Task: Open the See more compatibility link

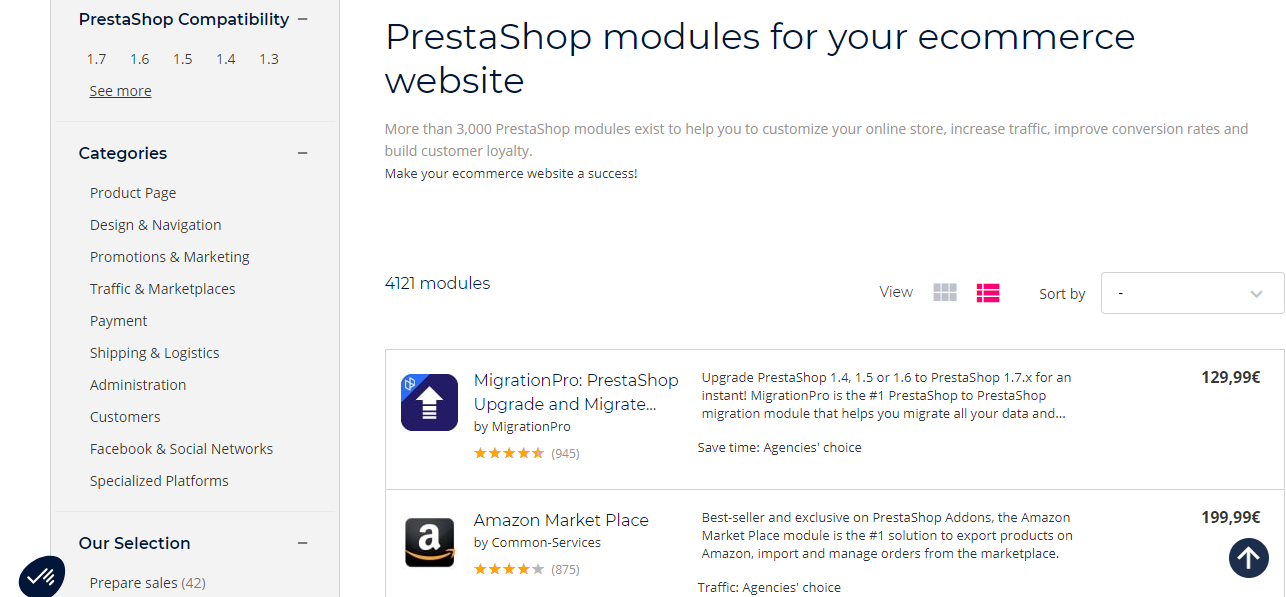Action: click(120, 90)
